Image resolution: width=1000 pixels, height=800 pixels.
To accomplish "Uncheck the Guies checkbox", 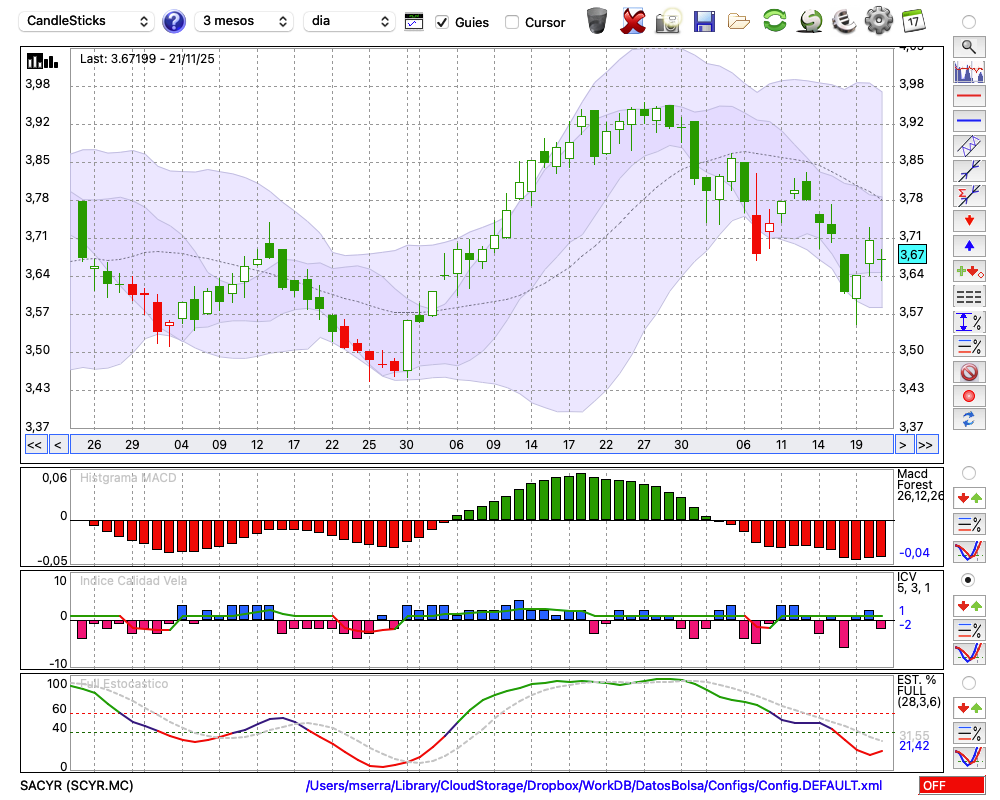I will (442, 22).
